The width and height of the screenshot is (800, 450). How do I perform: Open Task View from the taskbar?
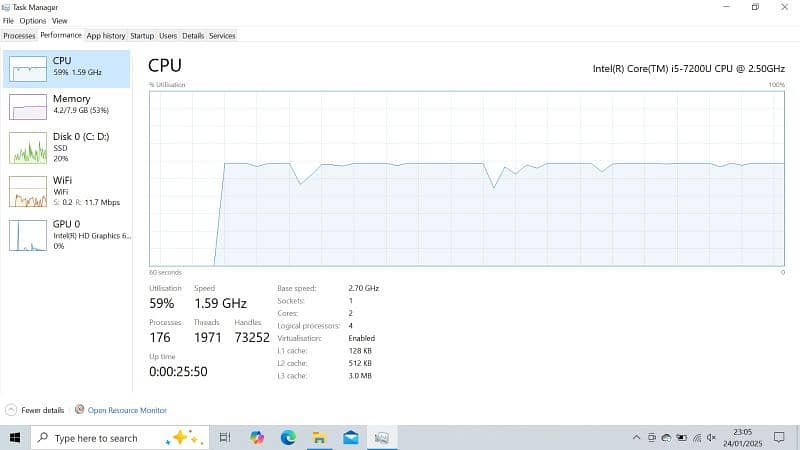pos(225,437)
